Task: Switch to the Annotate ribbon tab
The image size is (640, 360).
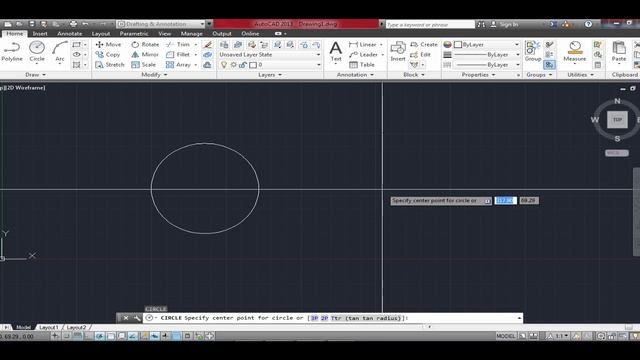Action: click(x=69, y=33)
